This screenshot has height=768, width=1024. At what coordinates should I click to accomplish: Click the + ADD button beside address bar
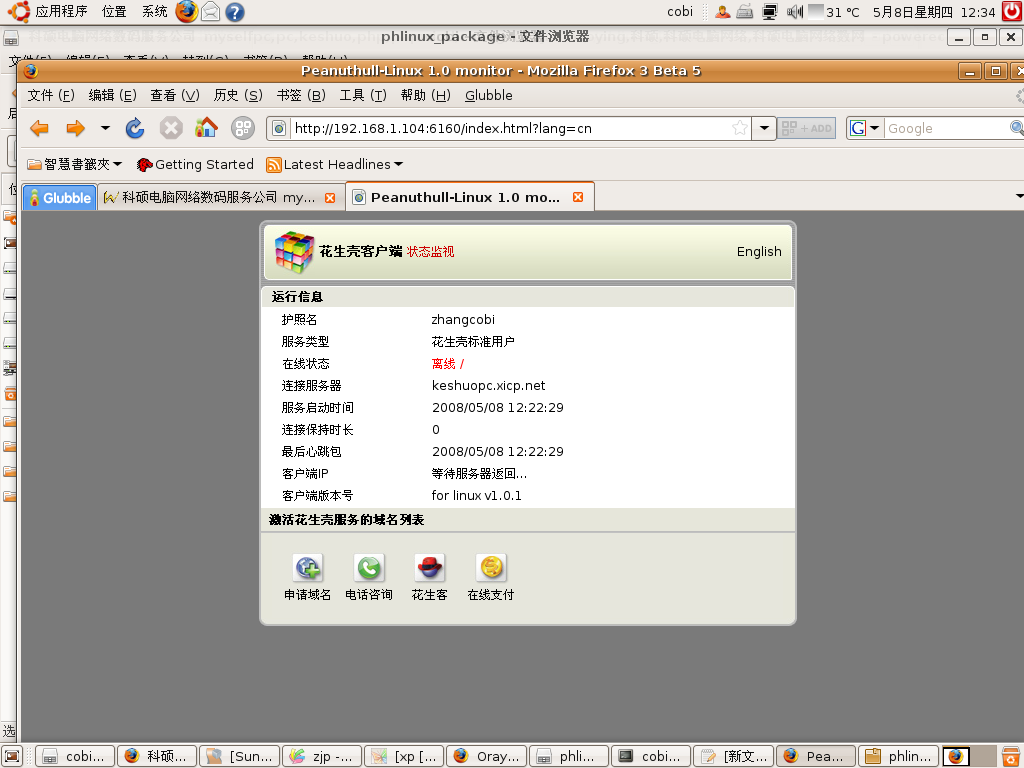807,128
